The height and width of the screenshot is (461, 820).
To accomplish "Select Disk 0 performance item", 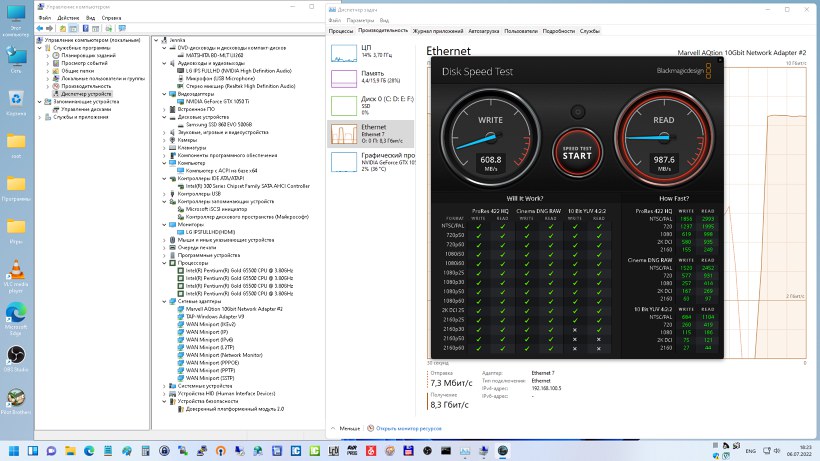I will [x=344, y=105].
